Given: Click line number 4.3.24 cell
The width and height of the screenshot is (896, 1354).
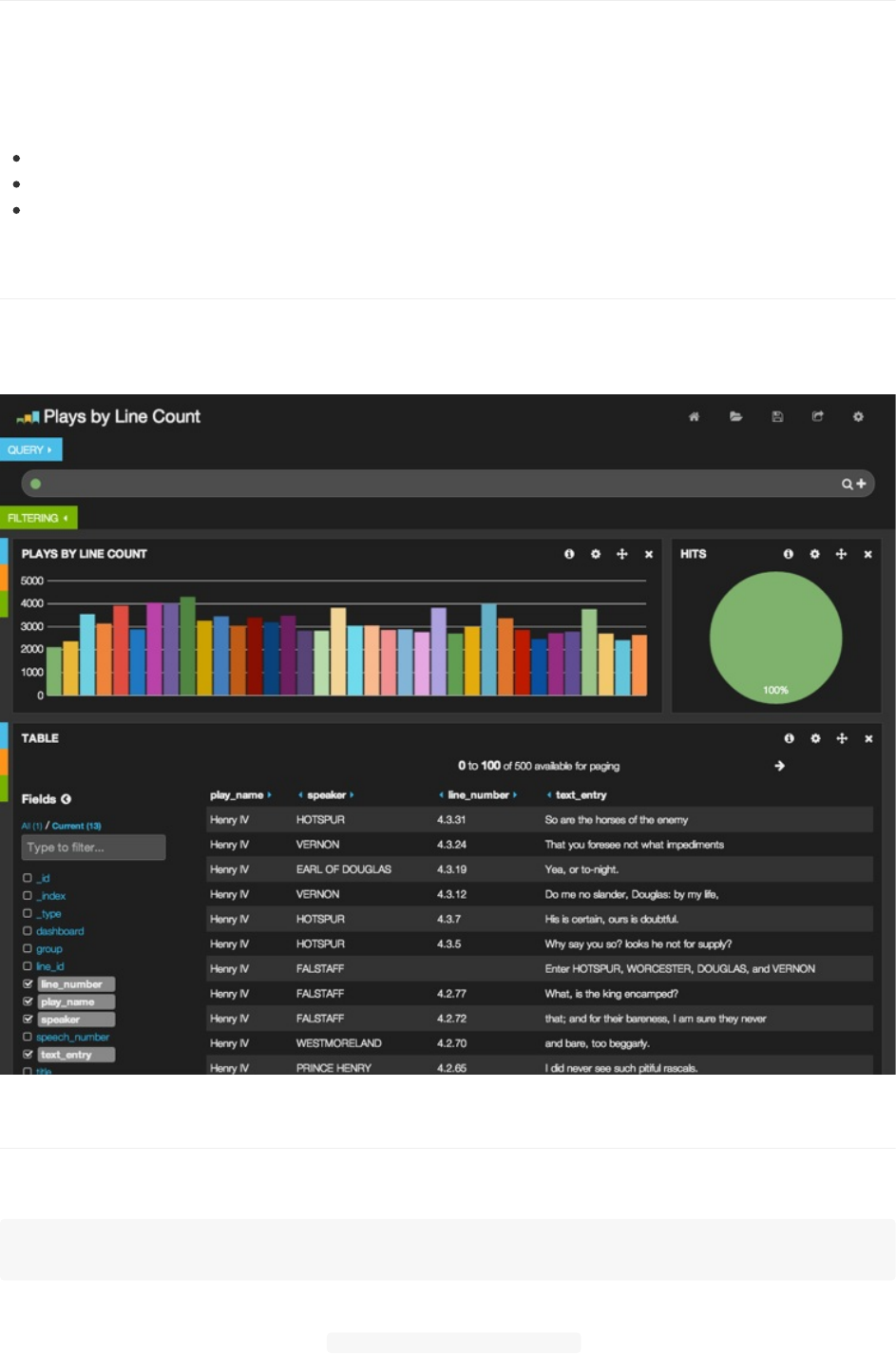Looking at the screenshot, I should (451, 845).
